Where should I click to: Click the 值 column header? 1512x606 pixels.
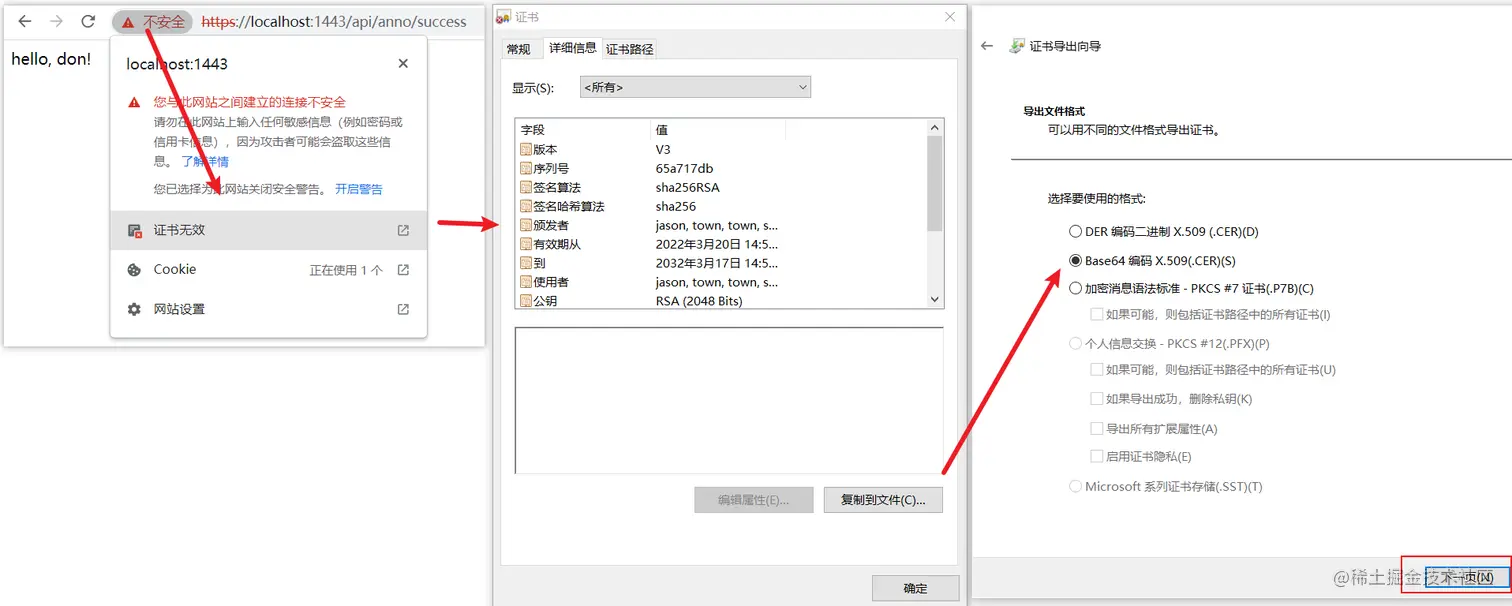(x=718, y=130)
